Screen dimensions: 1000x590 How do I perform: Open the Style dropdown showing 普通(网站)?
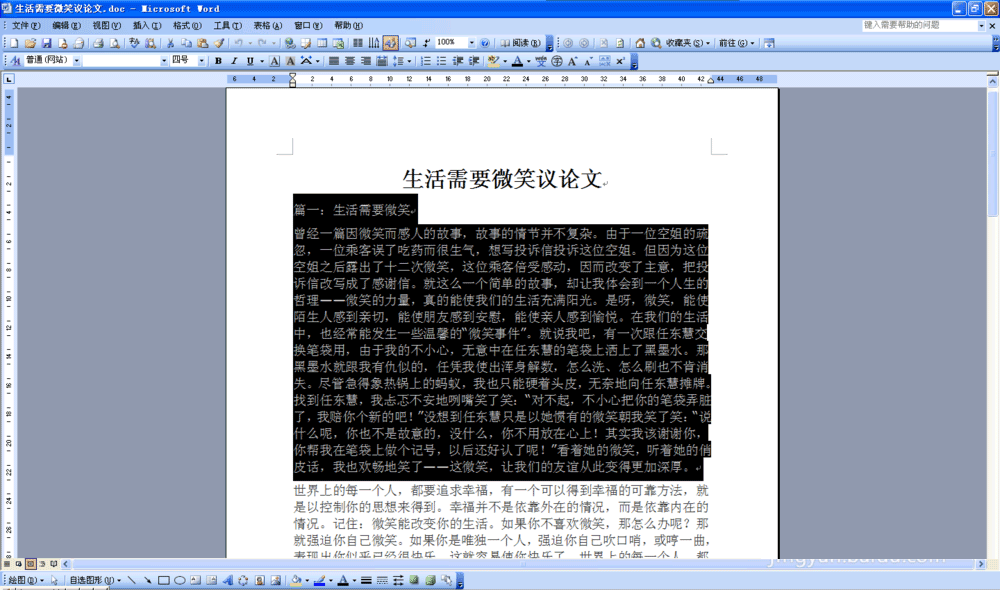(77, 61)
